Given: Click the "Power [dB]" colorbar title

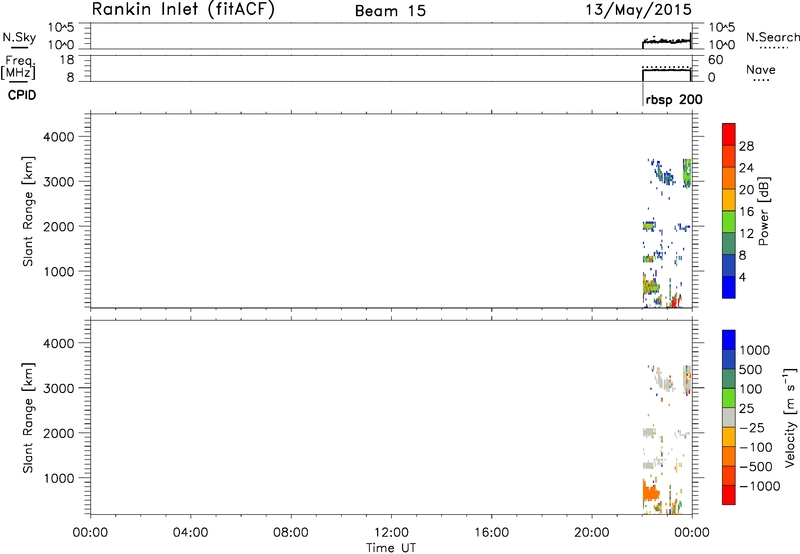Looking at the screenshot, I should tap(763, 211).
